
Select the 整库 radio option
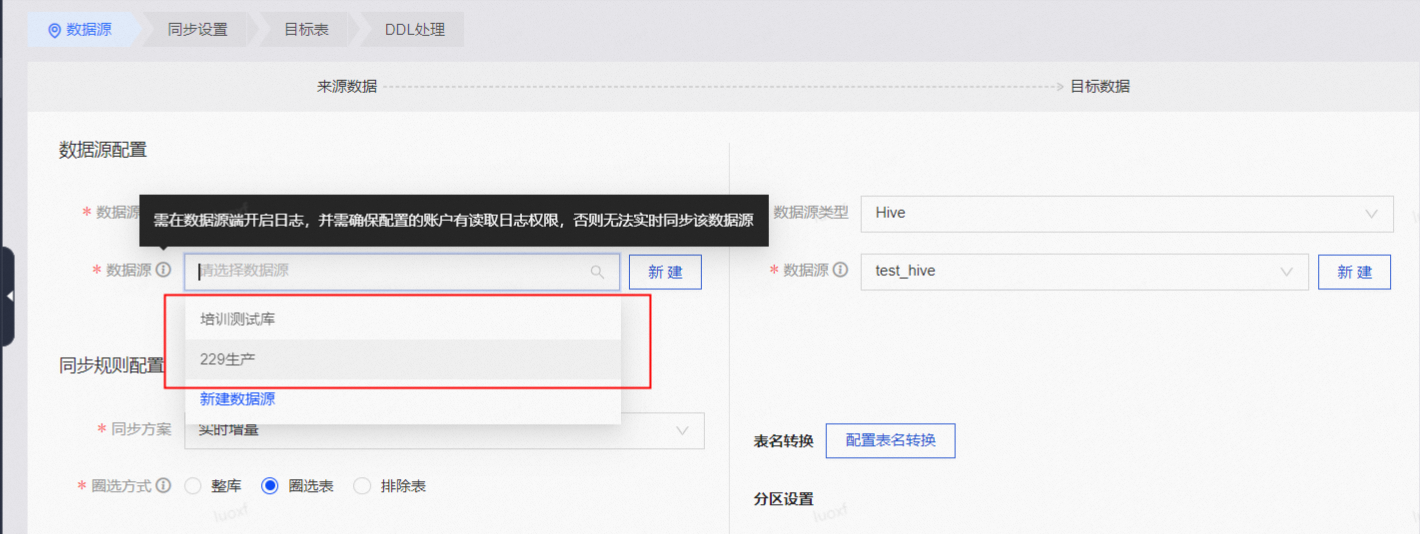(x=193, y=486)
